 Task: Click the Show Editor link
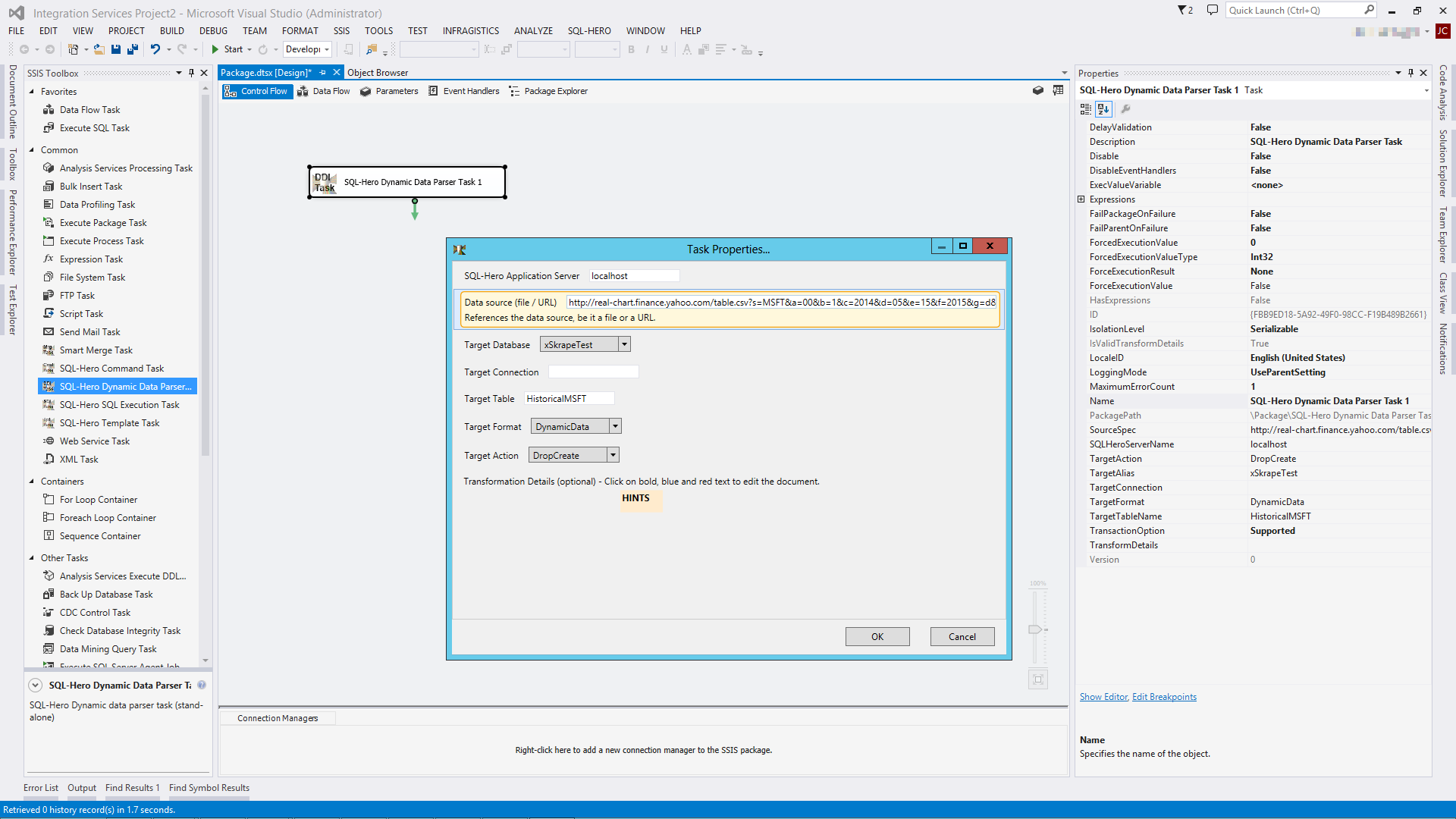(1103, 697)
